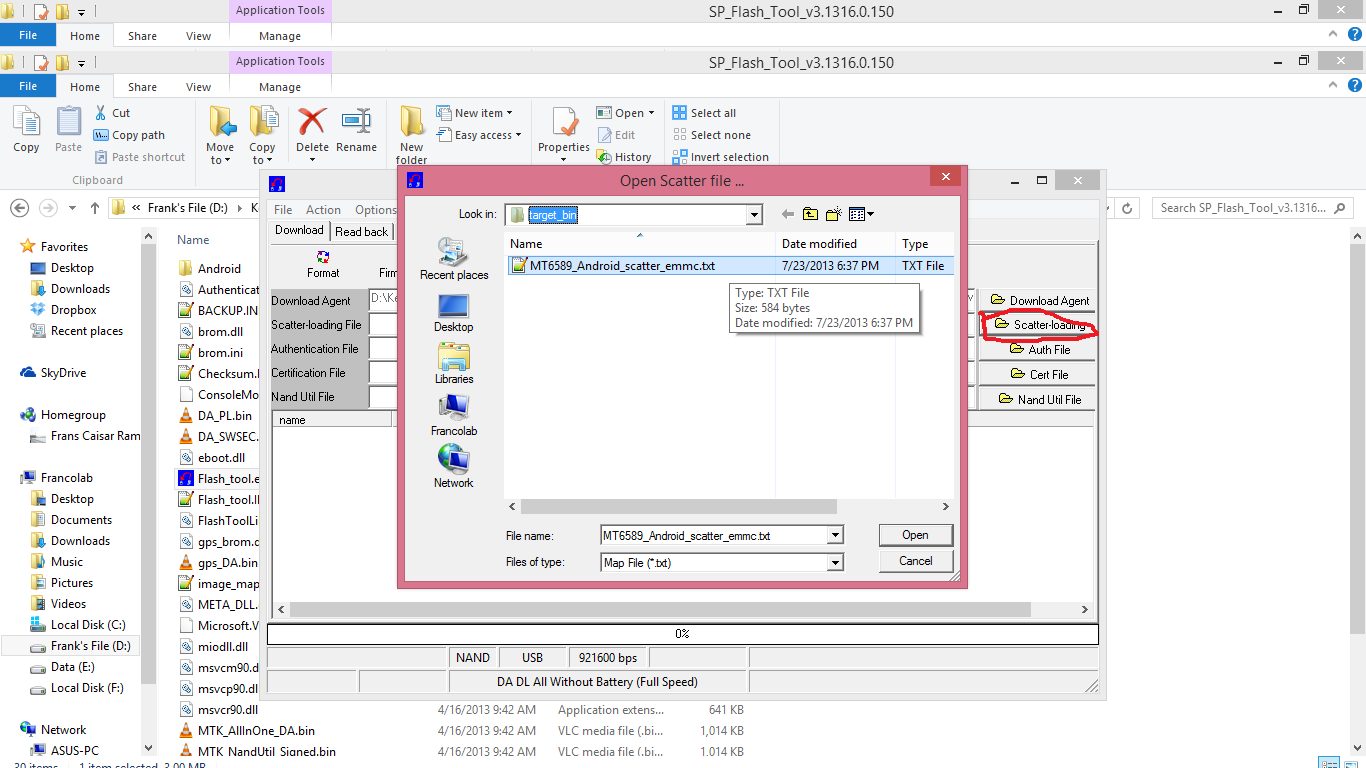
Task: Open File menu in Flash tool window
Action: [283, 210]
